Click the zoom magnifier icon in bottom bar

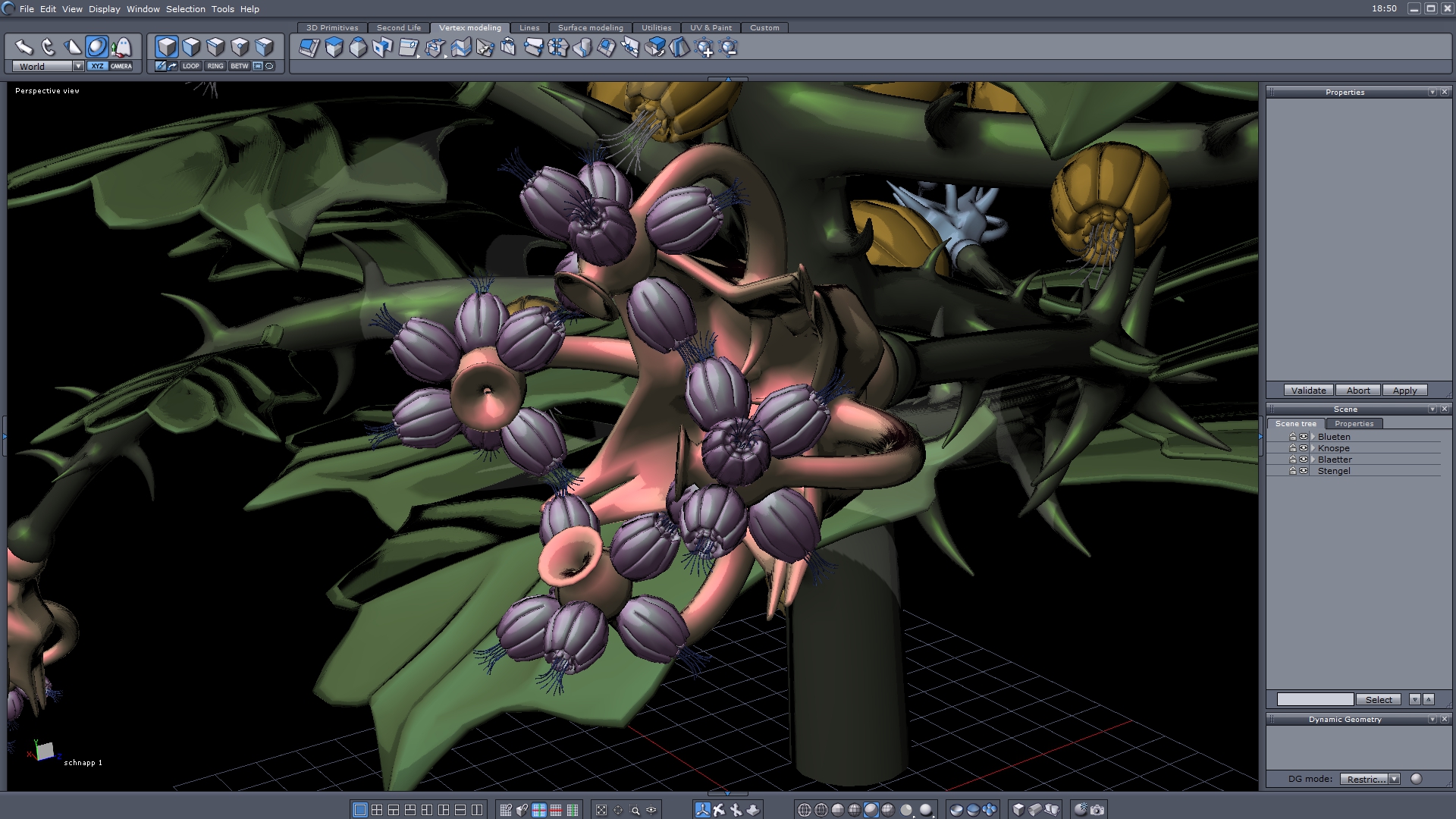click(635, 810)
